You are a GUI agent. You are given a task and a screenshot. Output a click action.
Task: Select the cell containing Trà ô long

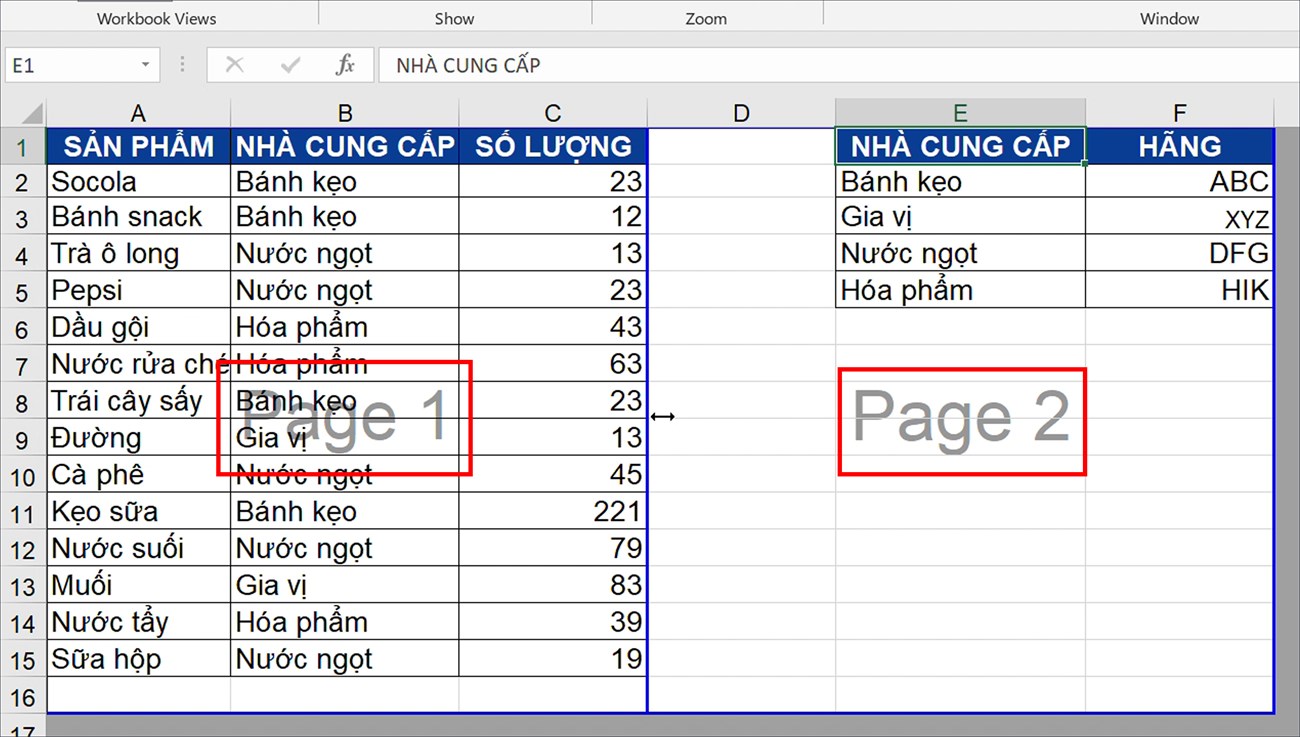pos(138,254)
